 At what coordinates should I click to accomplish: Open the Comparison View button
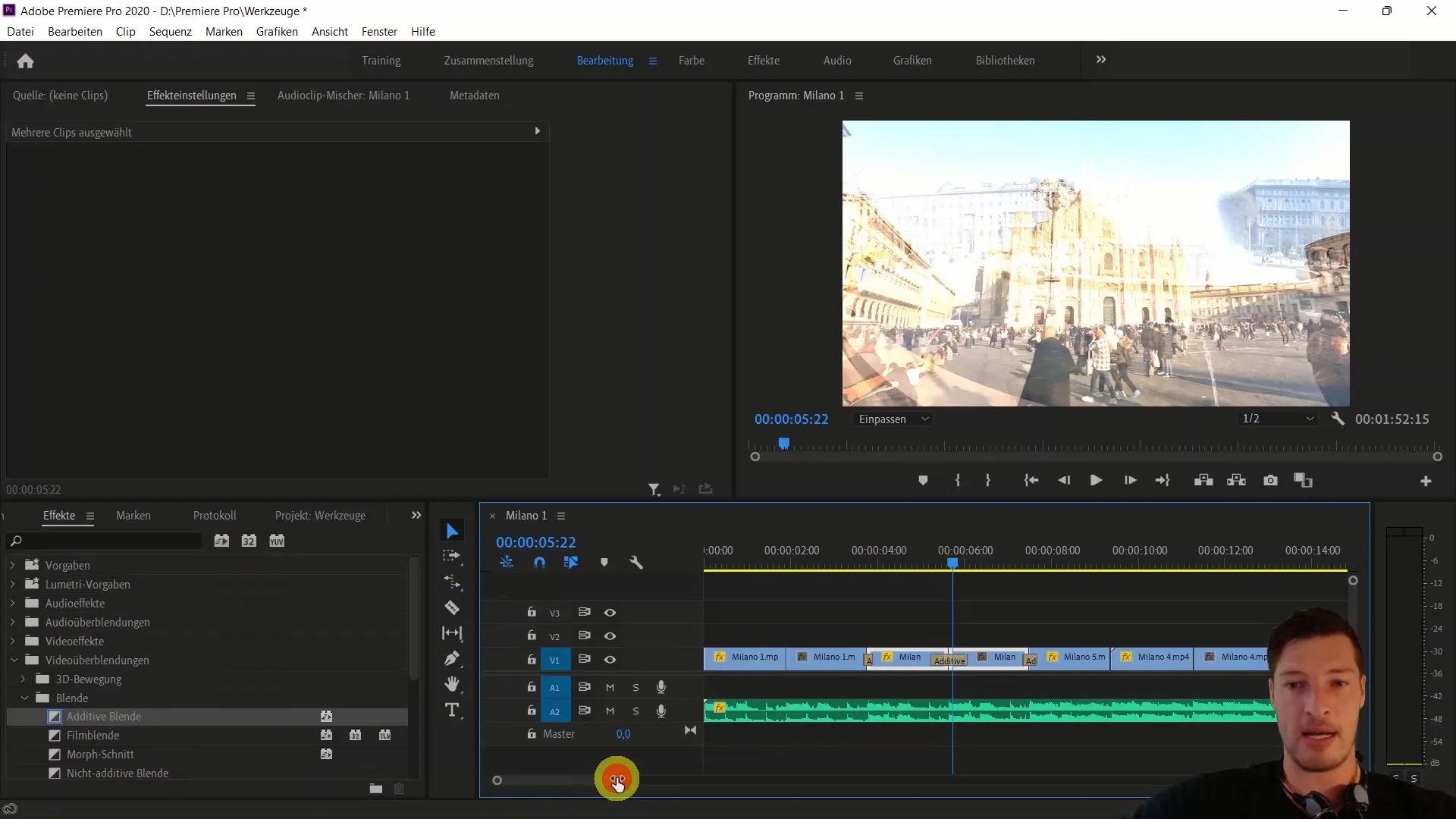pos(1303,480)
